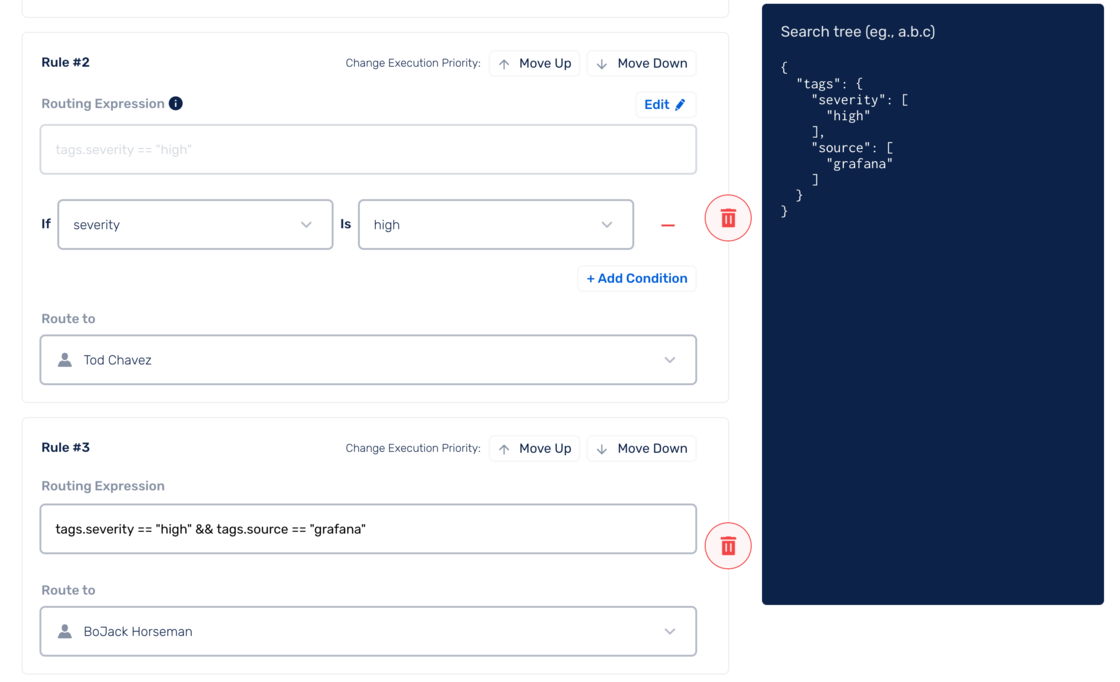Click the "grafana" value in the JSON panel
Screen dimensions: 1120x682
859,164
